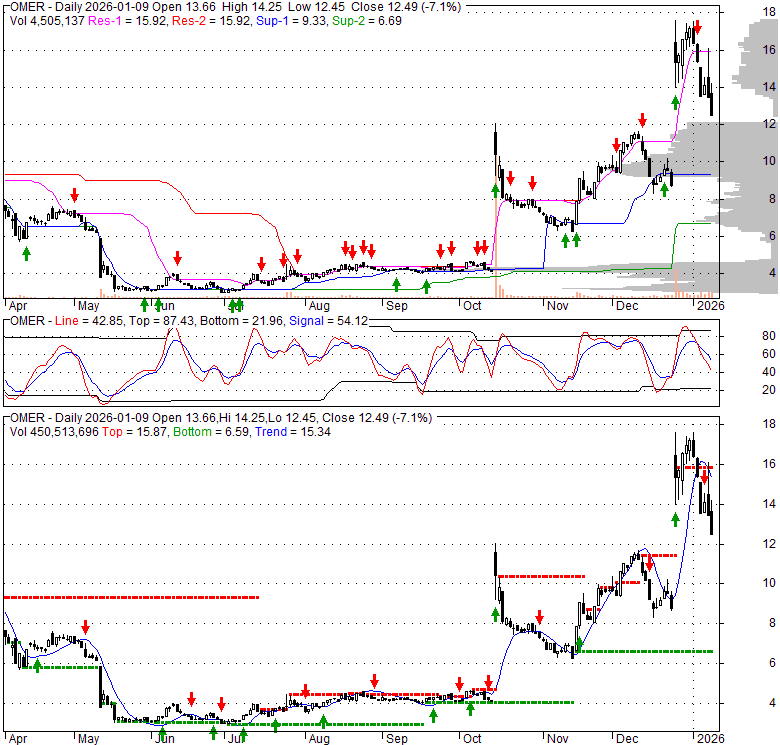Click the oscillator Top = 87.43 label

[x=161, y=321]
